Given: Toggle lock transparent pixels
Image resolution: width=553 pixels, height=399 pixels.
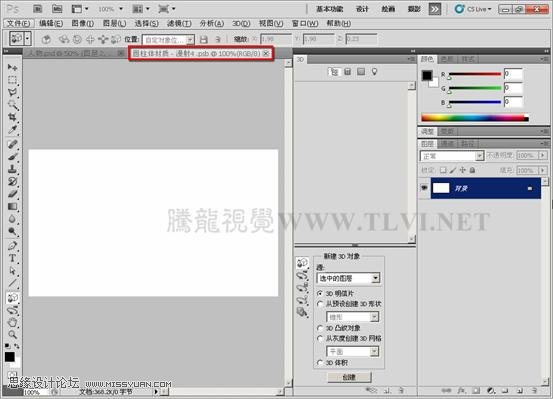Looking at the screenshot, I should (443, 170).
